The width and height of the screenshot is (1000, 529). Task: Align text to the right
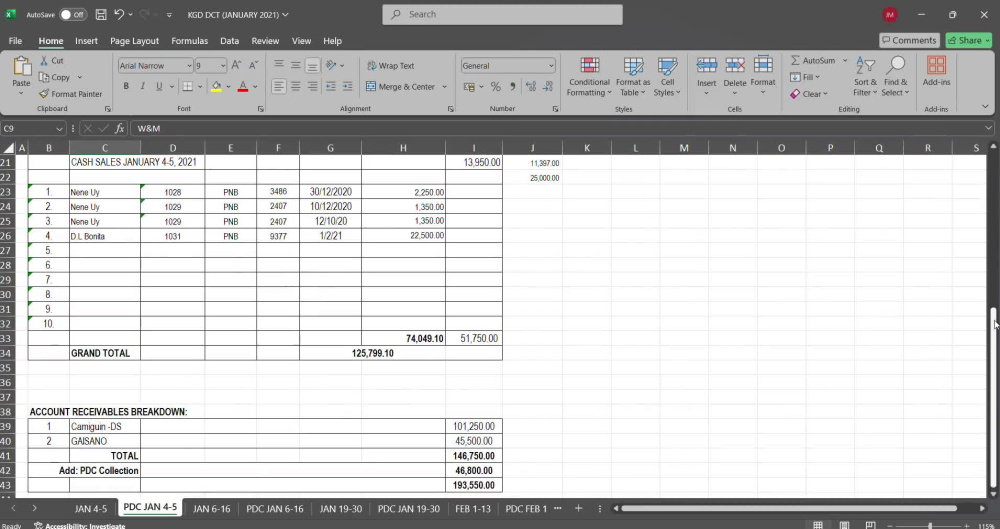pyautogui.click(x=312, y=86)
